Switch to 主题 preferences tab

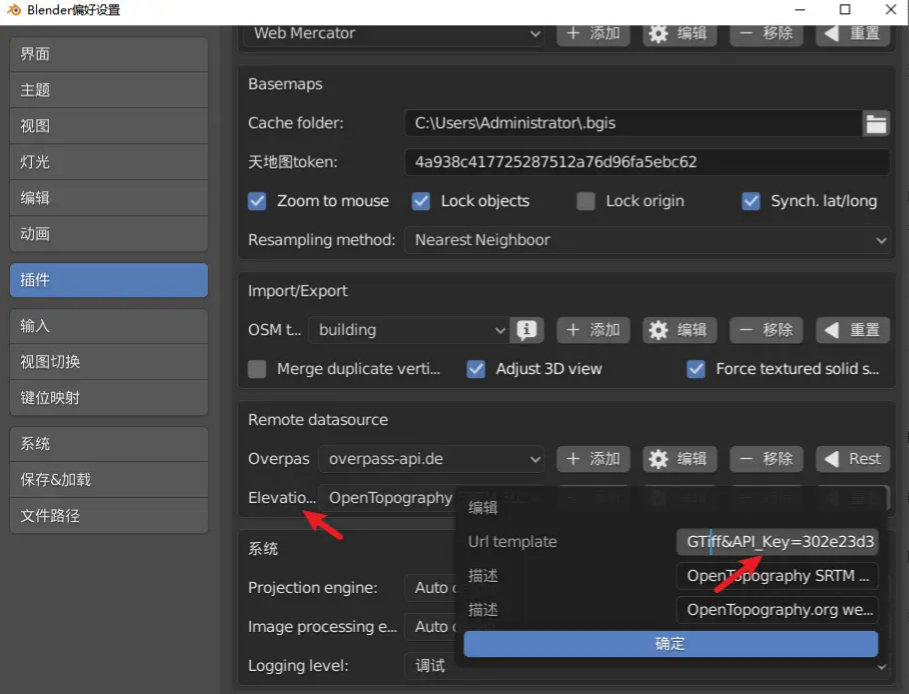109,90
